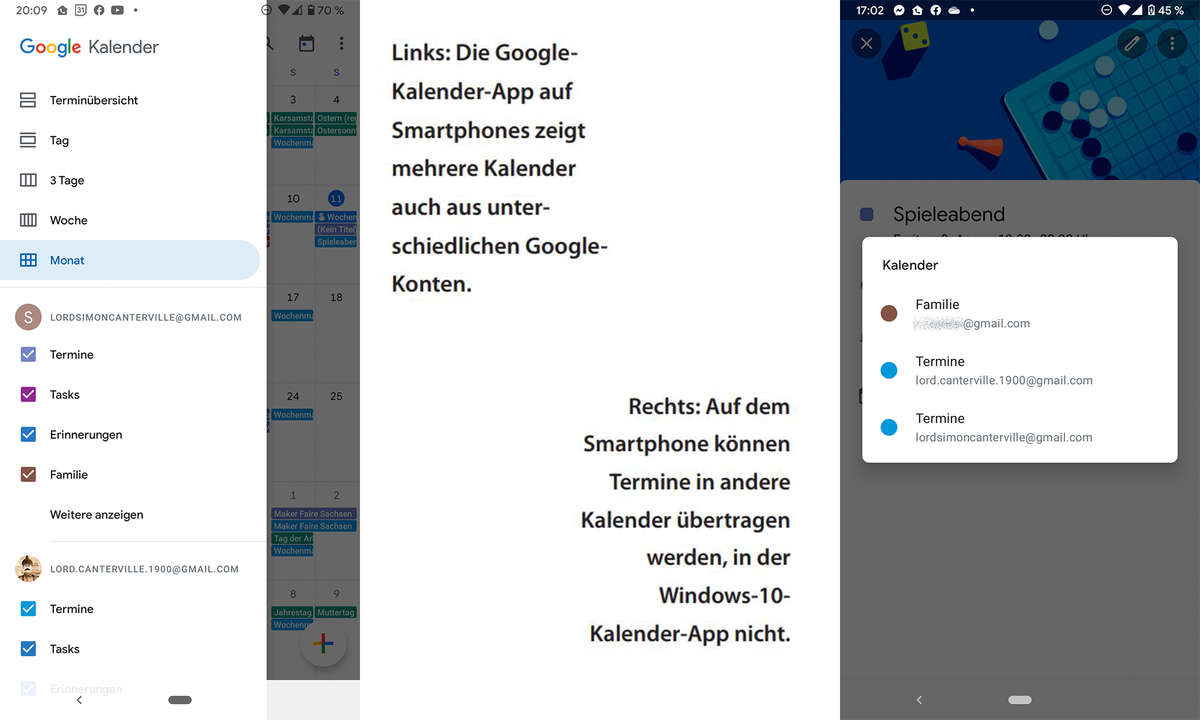Disable the Erinnerungen checkbox
Screen dimensions: 1200x720
pyautogui.click(x=28, y=434)
